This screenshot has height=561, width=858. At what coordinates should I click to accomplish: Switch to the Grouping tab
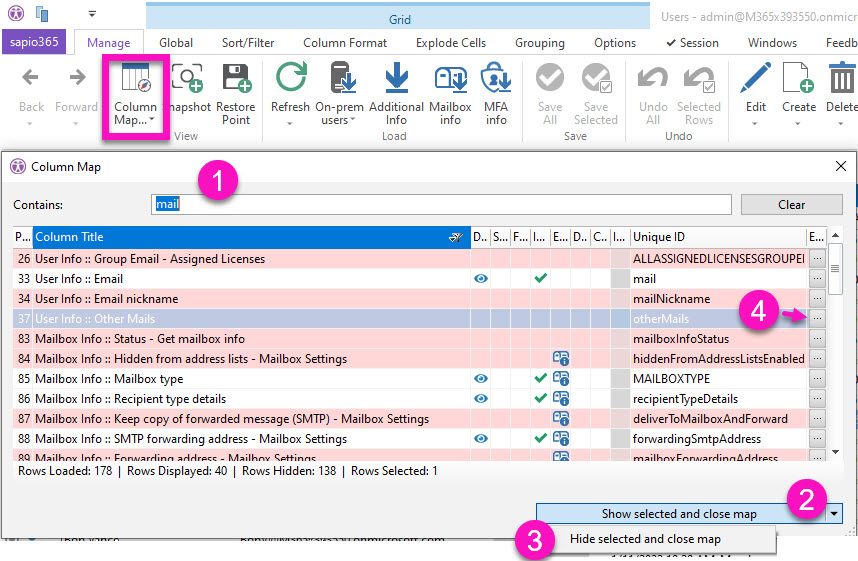point(540,43)
